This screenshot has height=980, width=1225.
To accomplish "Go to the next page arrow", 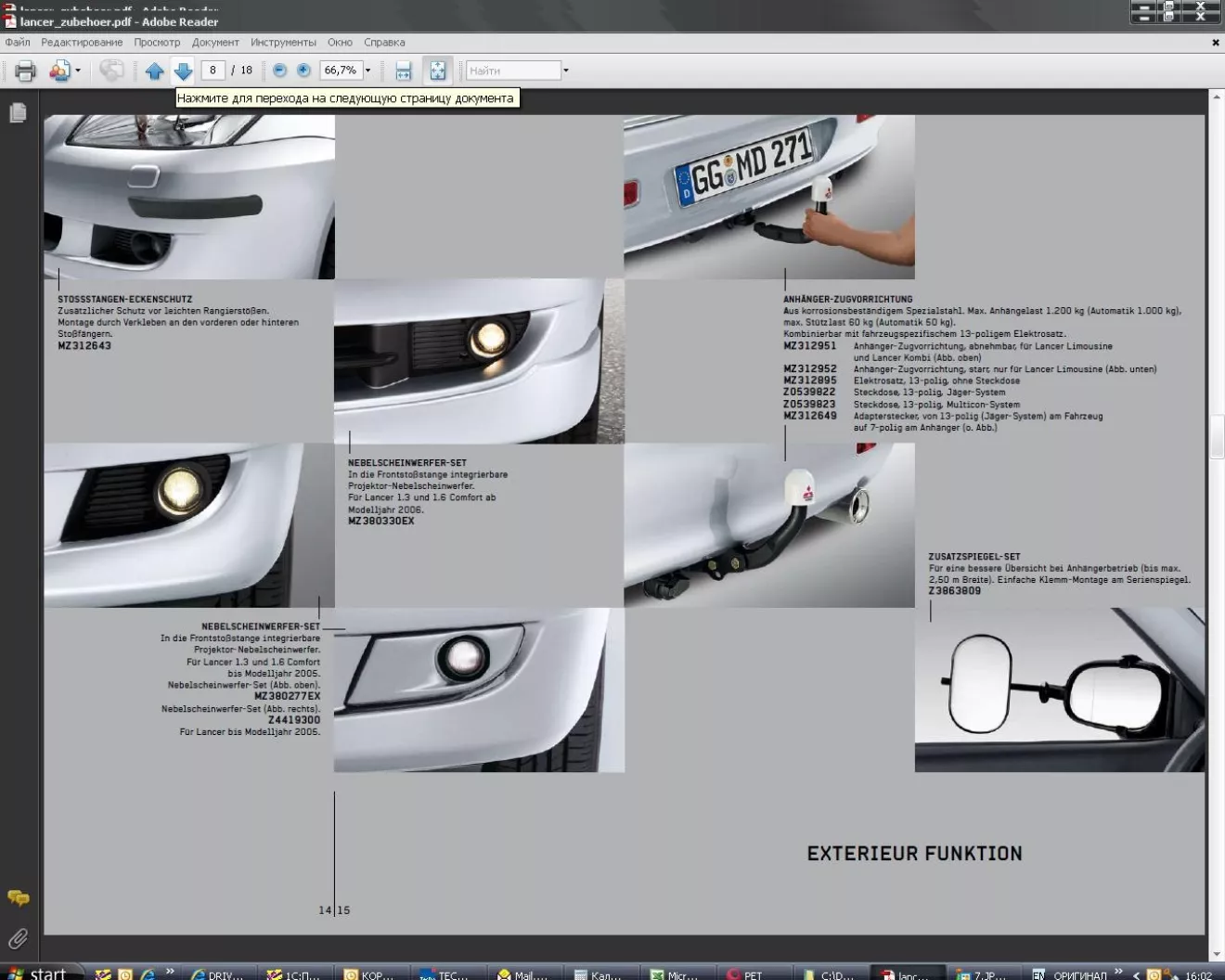I will pyautogui.click(x=183, y=71).
